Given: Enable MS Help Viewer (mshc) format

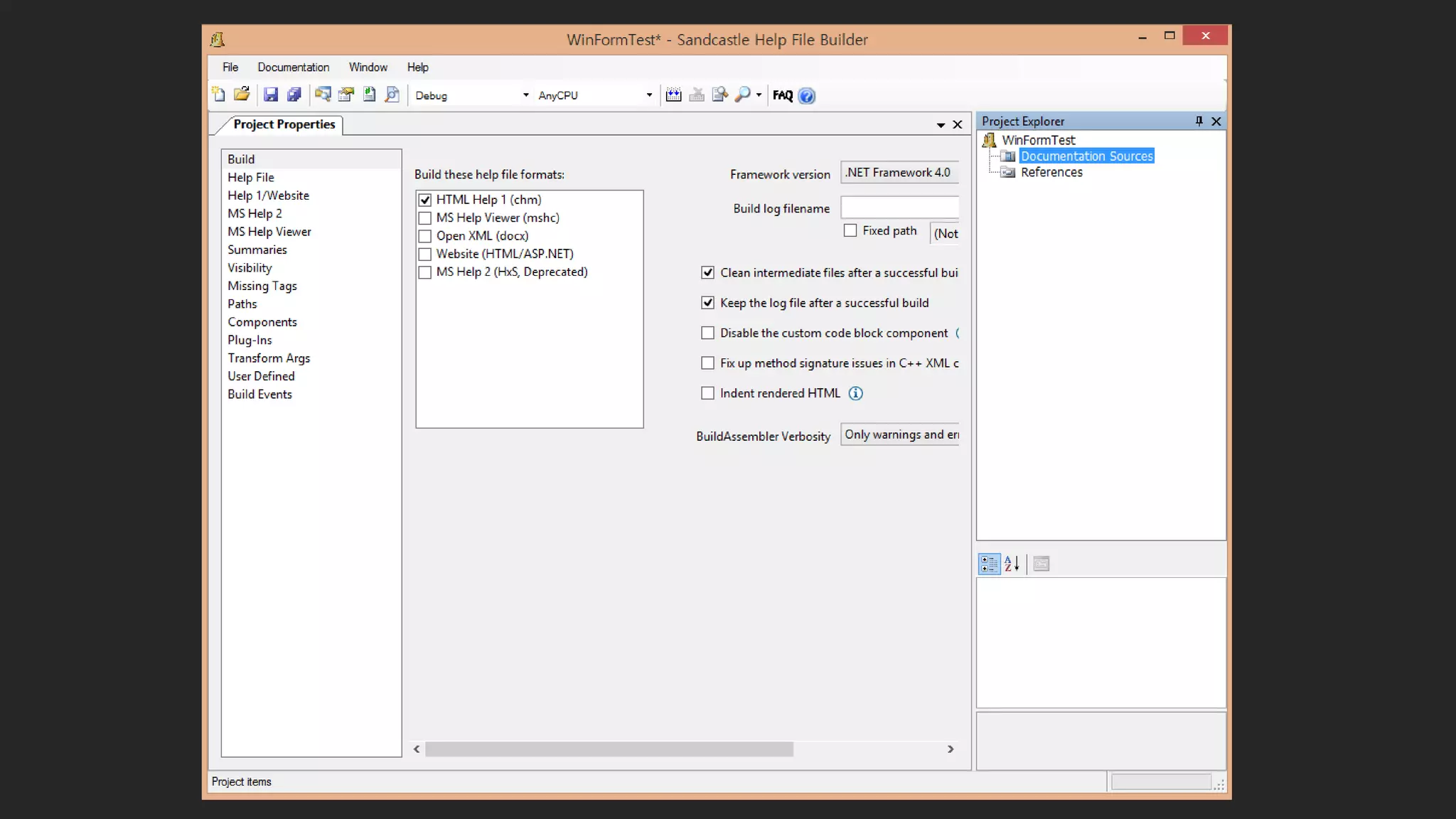Looking at the screenshot, I should (425, 218).
